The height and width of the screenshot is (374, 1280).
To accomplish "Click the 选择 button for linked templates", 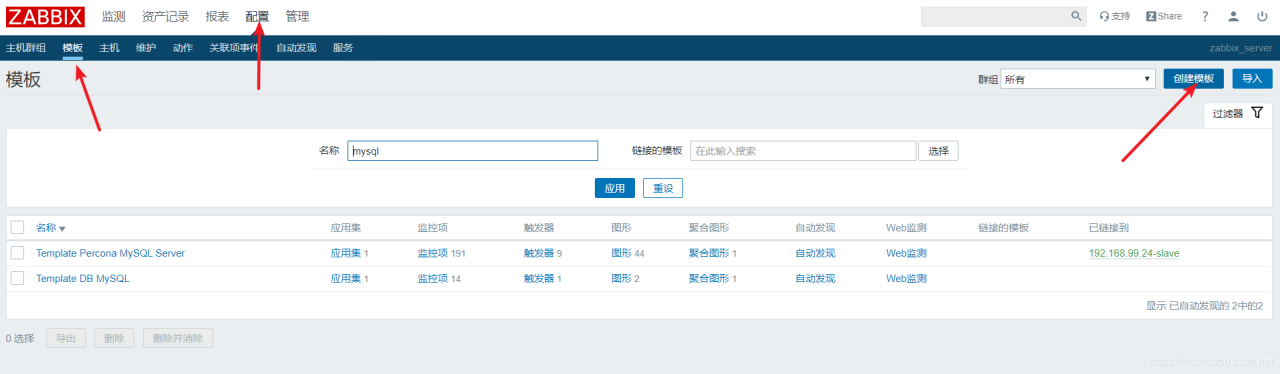I will (x=938, y=151).
